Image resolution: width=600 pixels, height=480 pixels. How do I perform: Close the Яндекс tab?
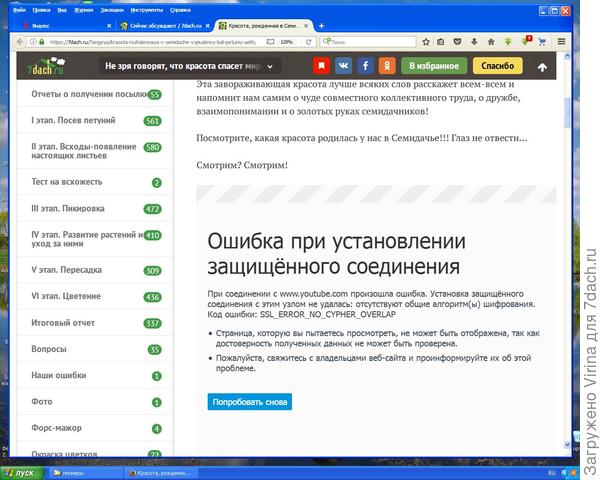tap(109, 26)
